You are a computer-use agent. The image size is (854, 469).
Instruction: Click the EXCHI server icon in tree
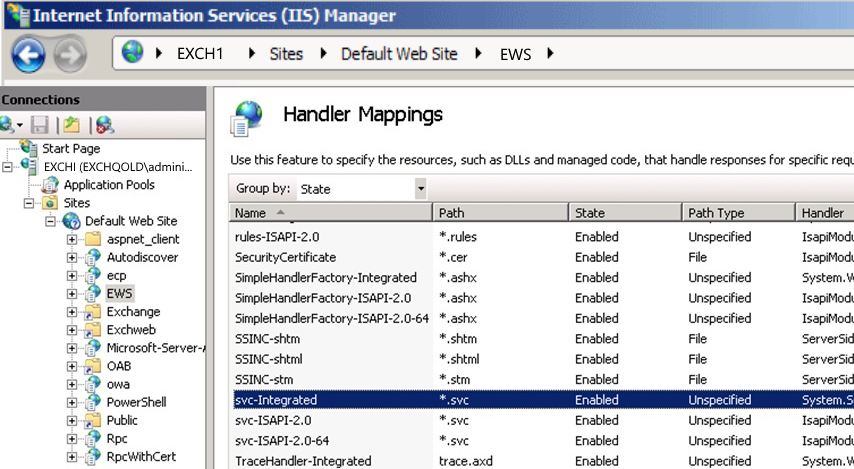29,166
